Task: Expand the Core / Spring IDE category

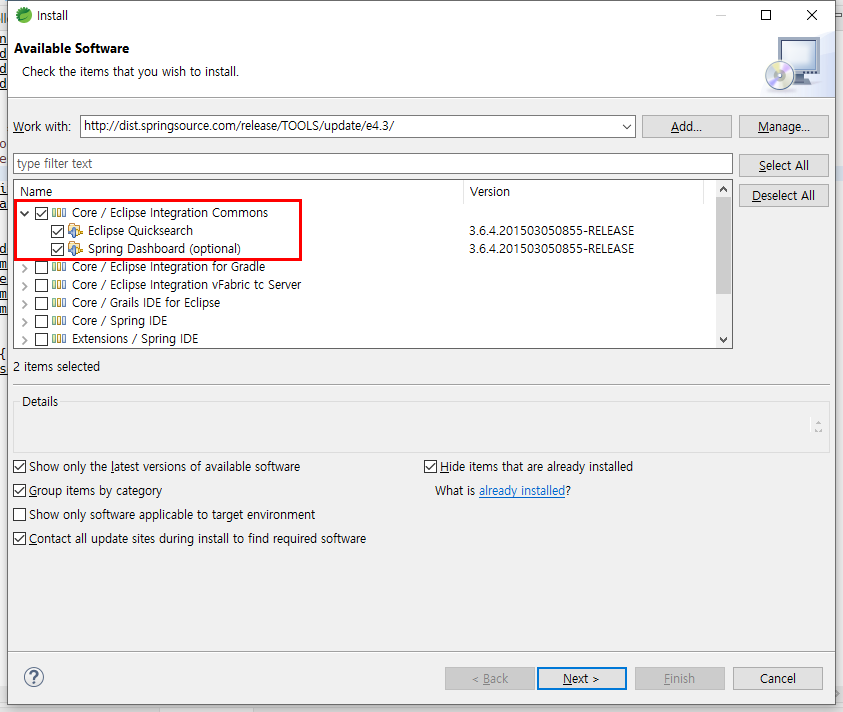Action: point(25,322)
